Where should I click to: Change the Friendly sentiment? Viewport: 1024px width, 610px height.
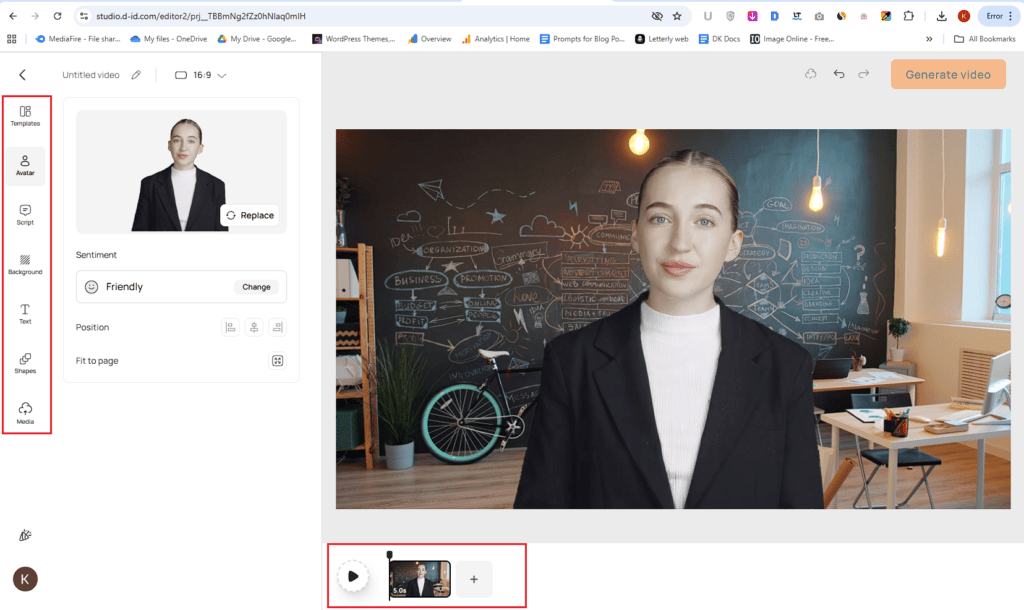click(256, 287)
